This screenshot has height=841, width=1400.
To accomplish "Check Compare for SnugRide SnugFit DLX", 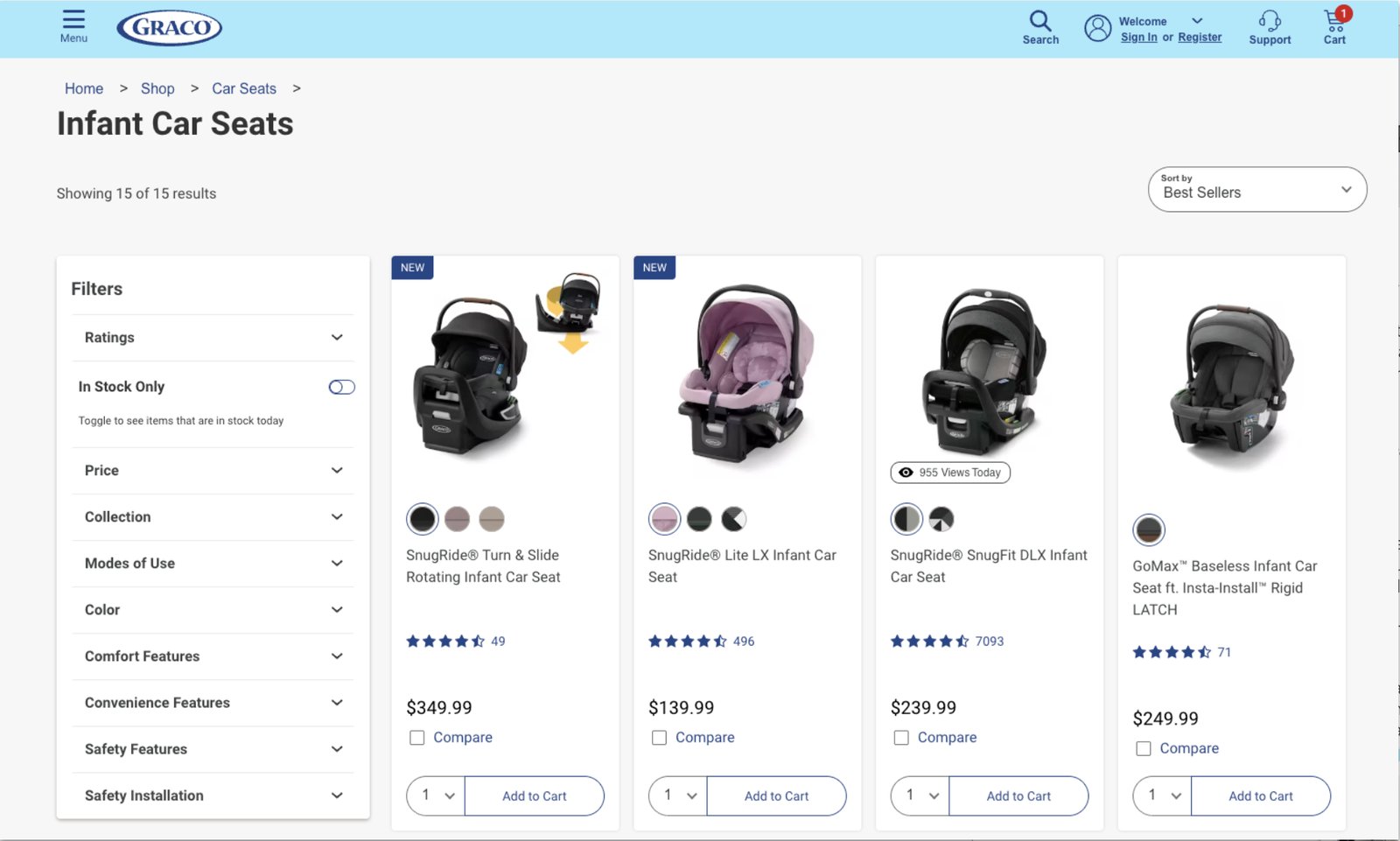I will click(901, 738).
